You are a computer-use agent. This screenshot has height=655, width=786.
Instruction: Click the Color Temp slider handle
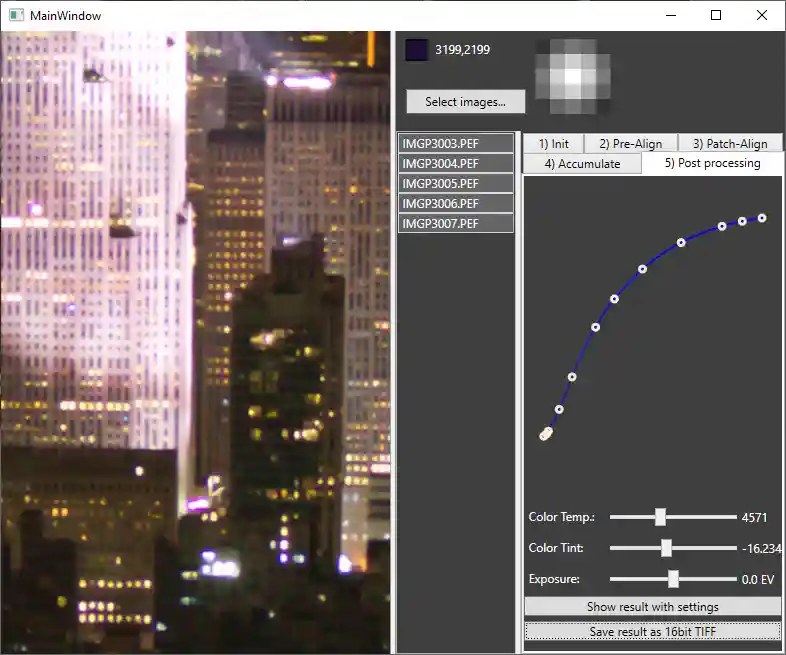(x=660, y=517)
